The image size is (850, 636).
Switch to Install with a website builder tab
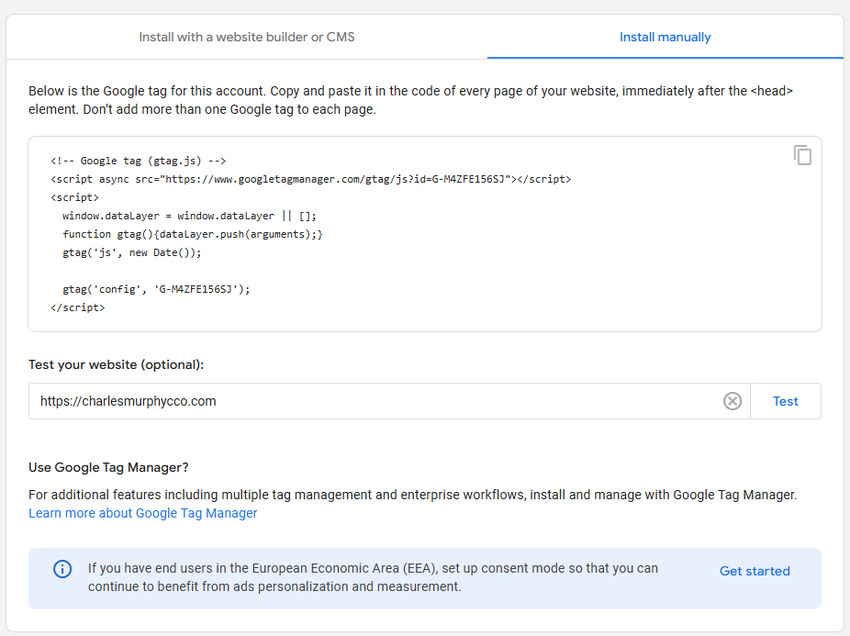pos(247,37)
